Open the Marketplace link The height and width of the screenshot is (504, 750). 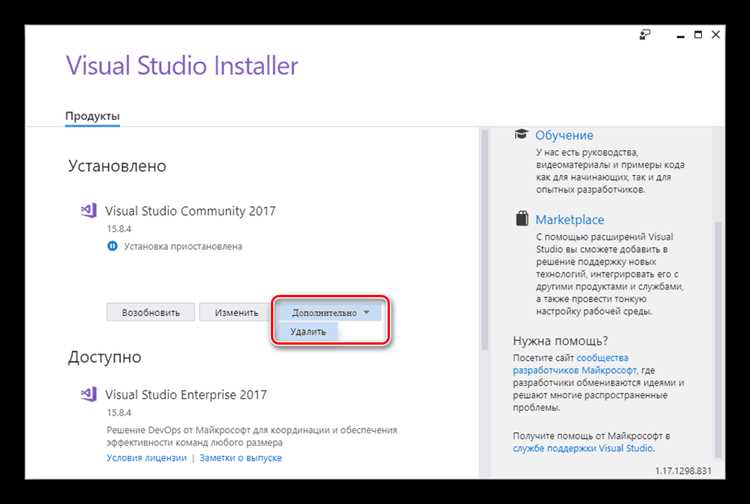(x=569, y=219)
